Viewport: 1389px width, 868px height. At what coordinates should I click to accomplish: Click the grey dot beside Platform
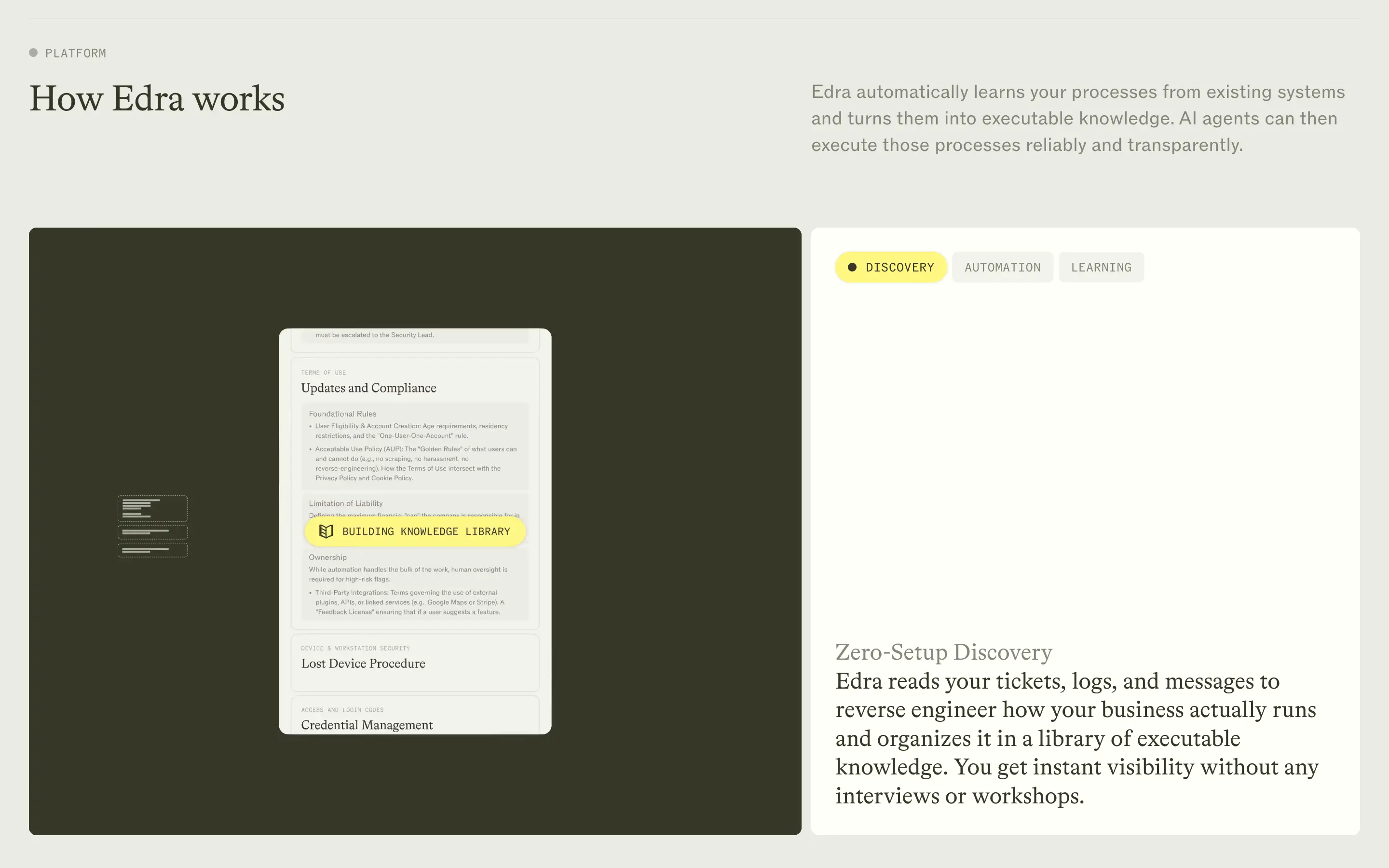point(33,53)
